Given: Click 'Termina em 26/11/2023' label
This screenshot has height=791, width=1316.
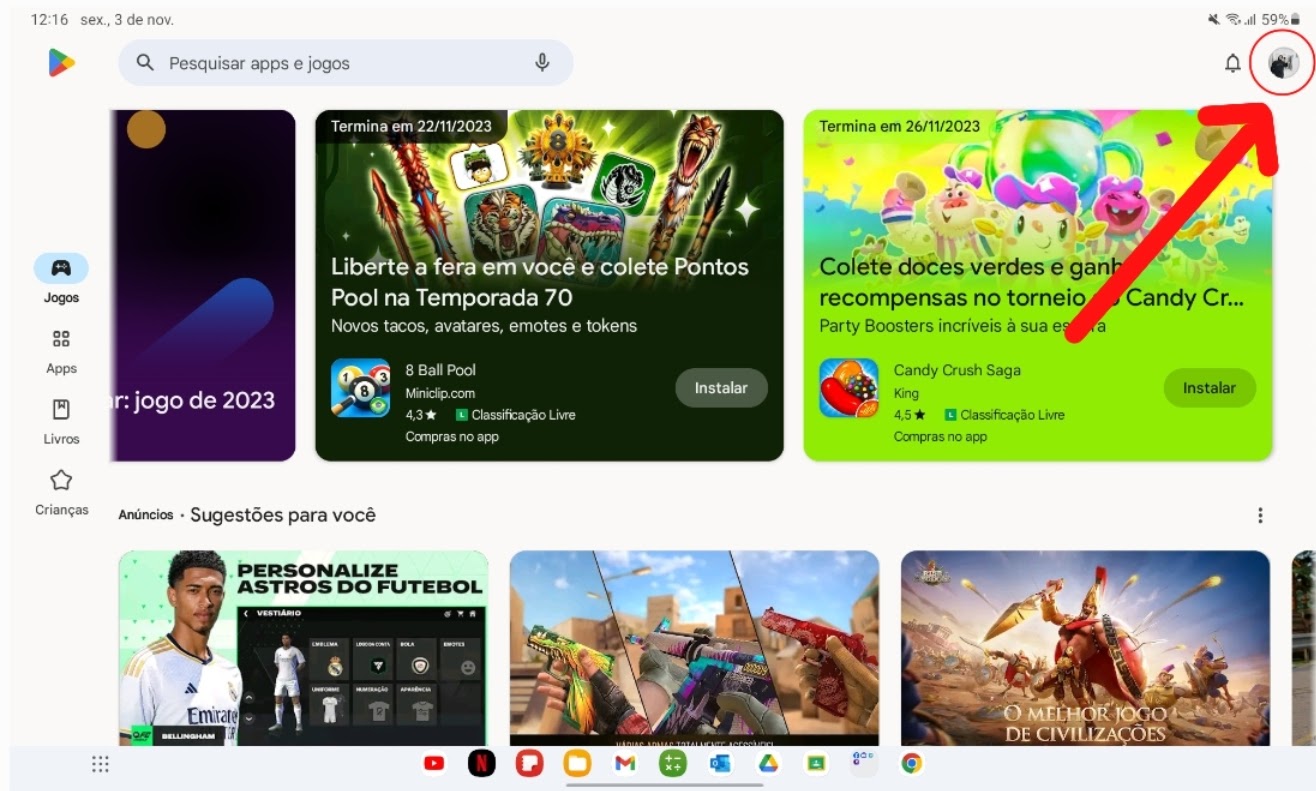Looking at the screenshot, I should tap(900, 126).
